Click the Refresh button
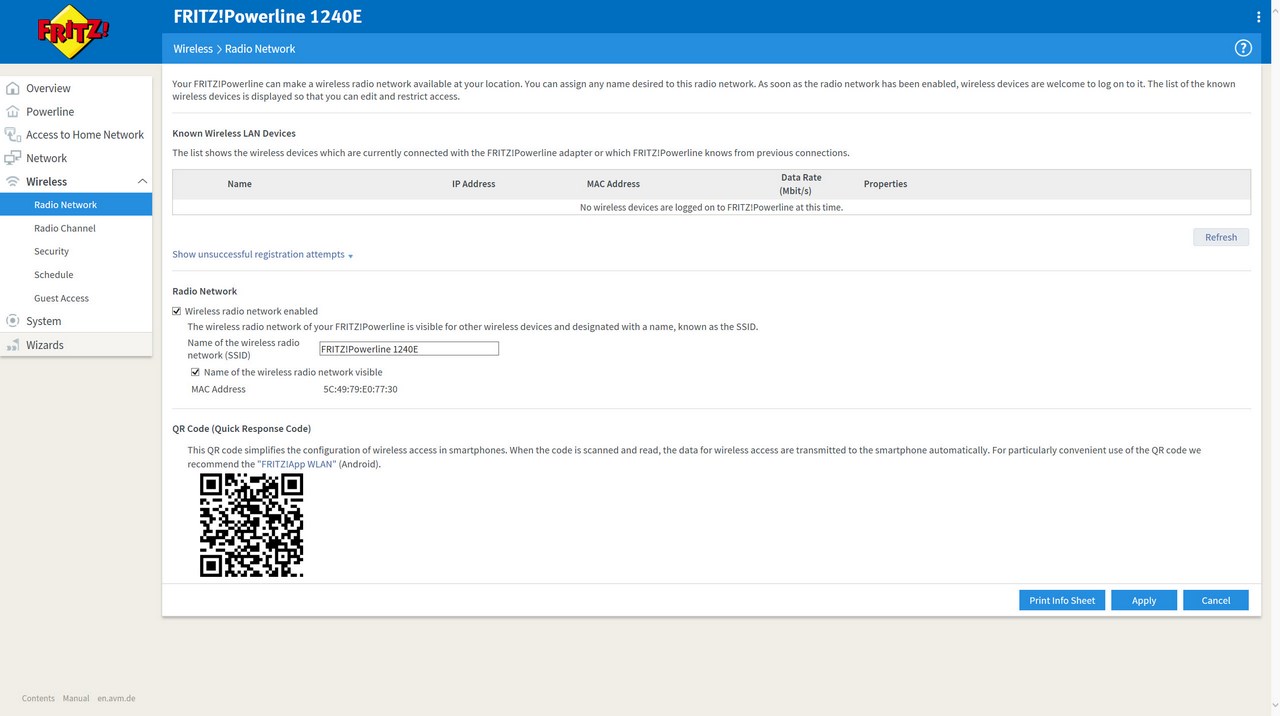 (x=1221, y=237)
